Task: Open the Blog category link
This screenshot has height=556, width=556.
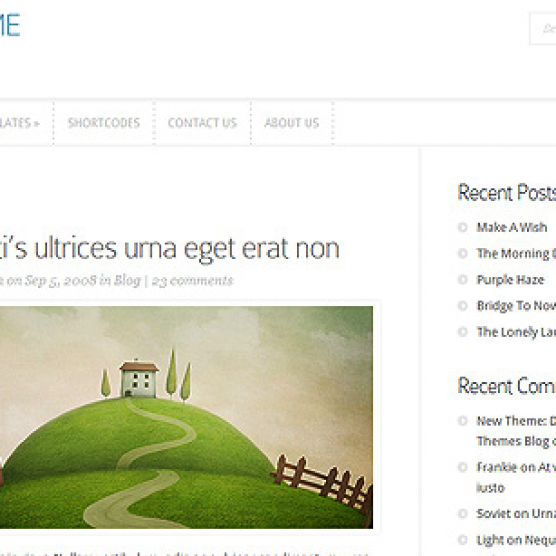Action: coord(127,280)
